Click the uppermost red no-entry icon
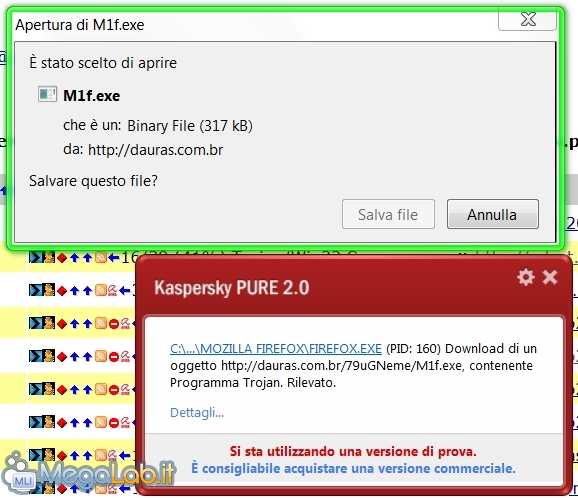This screenshot has height=498, width=578. coord(114,324)
